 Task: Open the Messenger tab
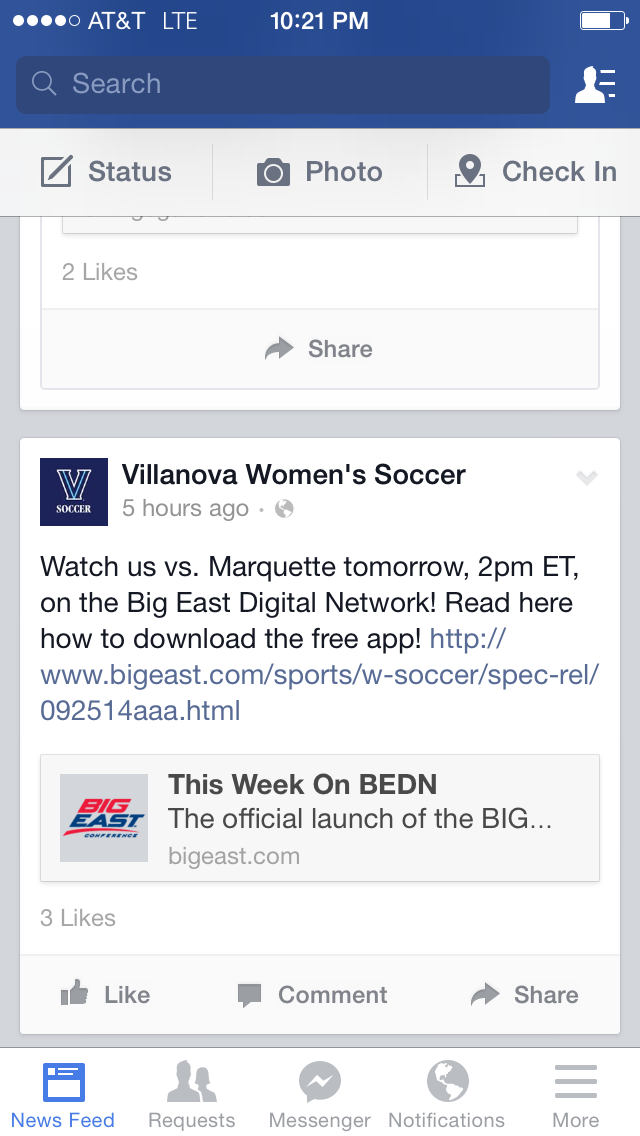tap(320, 1092)
